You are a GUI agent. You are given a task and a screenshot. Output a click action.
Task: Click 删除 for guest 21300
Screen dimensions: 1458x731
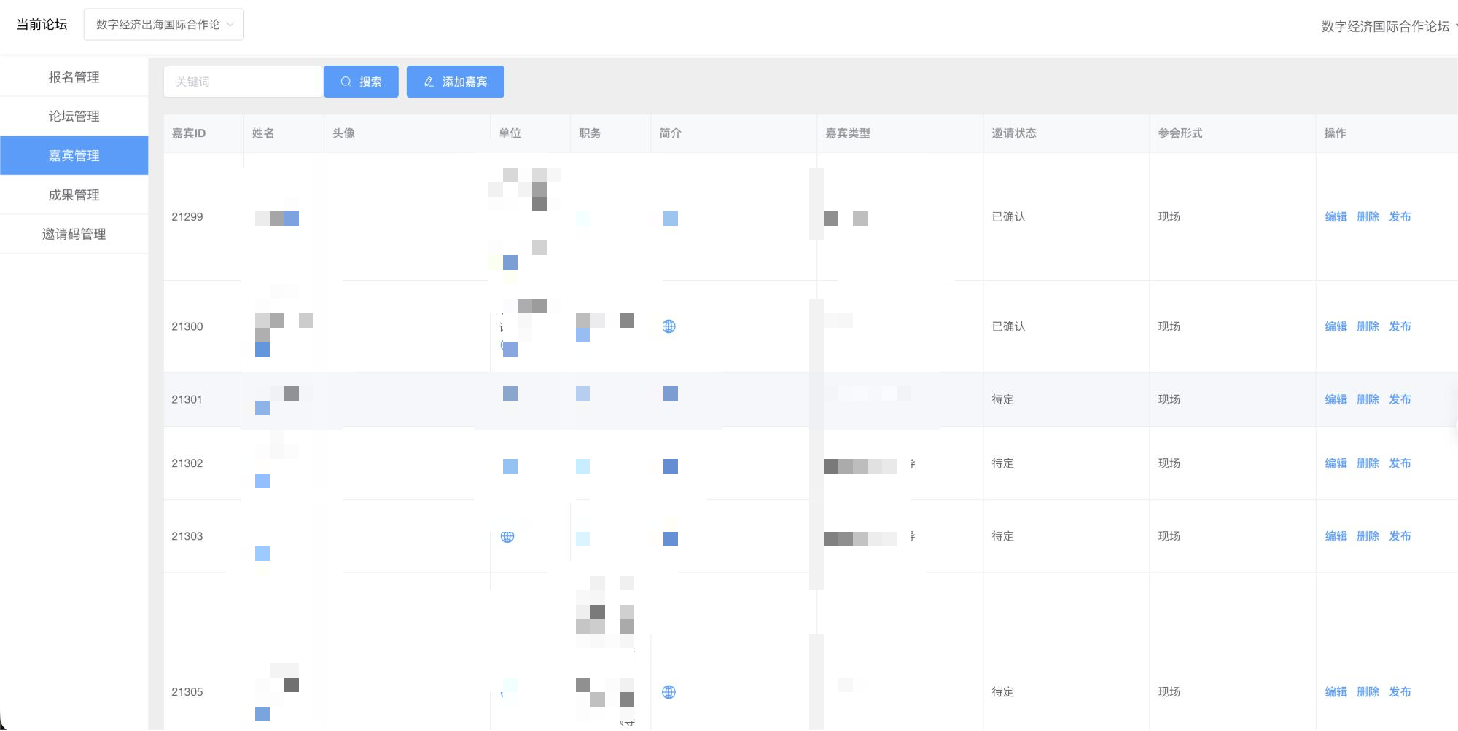(x=1367, y=327)
